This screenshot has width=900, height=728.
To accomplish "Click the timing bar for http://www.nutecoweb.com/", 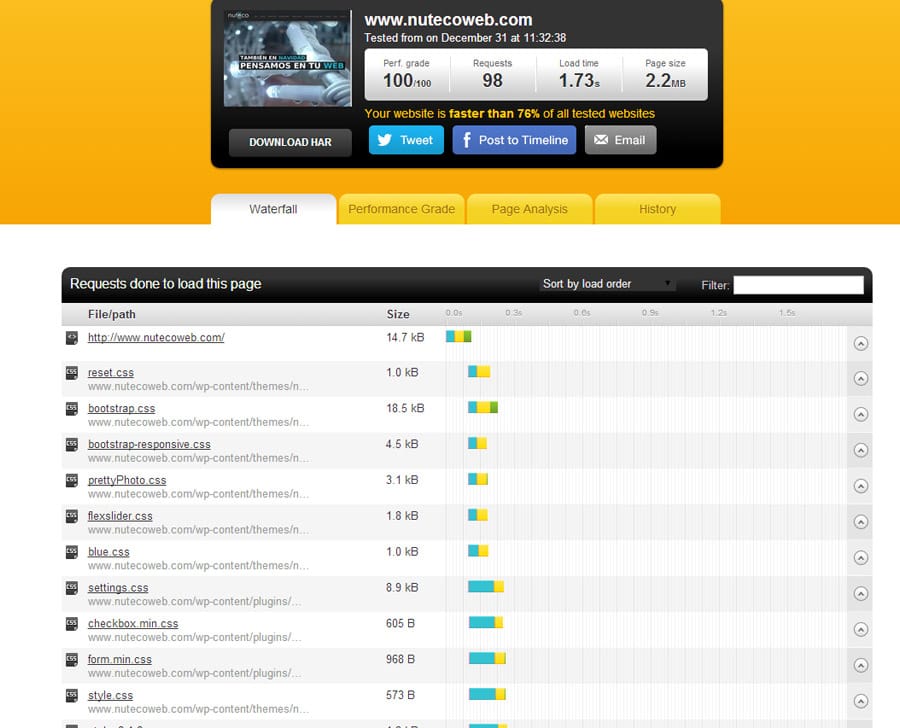I will click(x=459, y=336).
